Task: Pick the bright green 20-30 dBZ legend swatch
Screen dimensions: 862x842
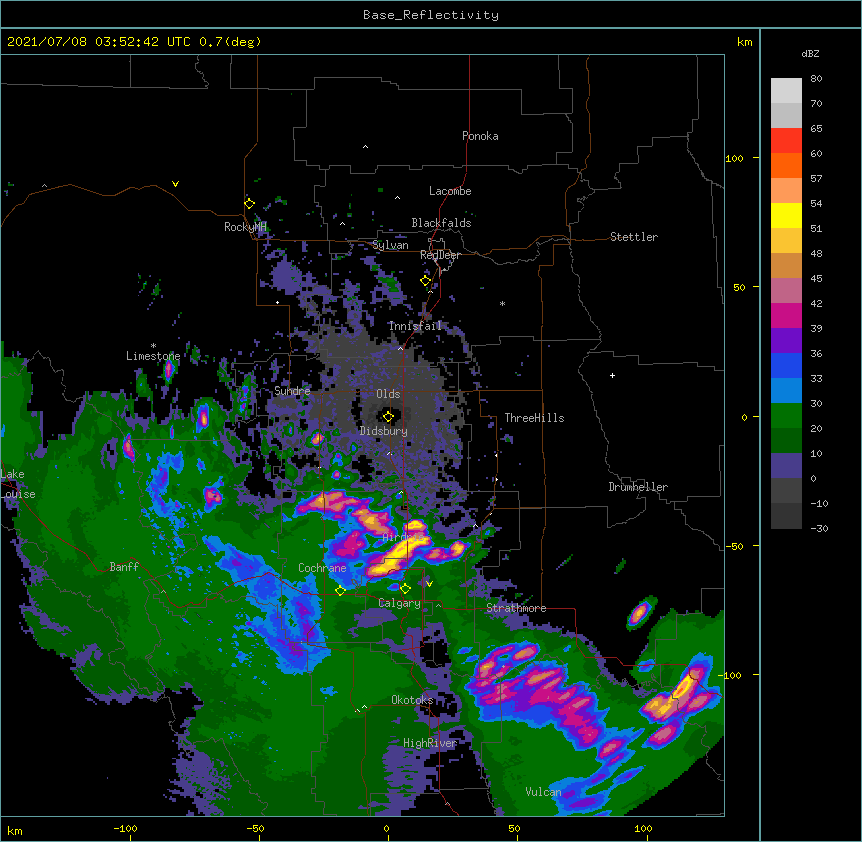Action: (786, 416)
